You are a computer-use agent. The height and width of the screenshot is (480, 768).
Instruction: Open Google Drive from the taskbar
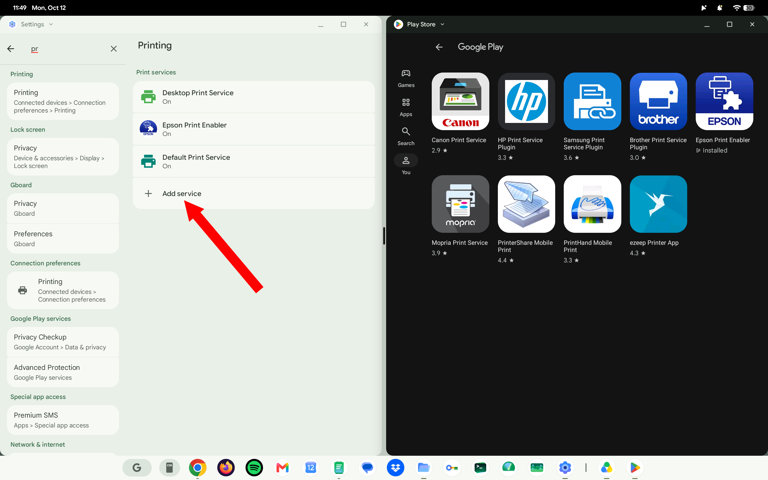tap(606, 468)
